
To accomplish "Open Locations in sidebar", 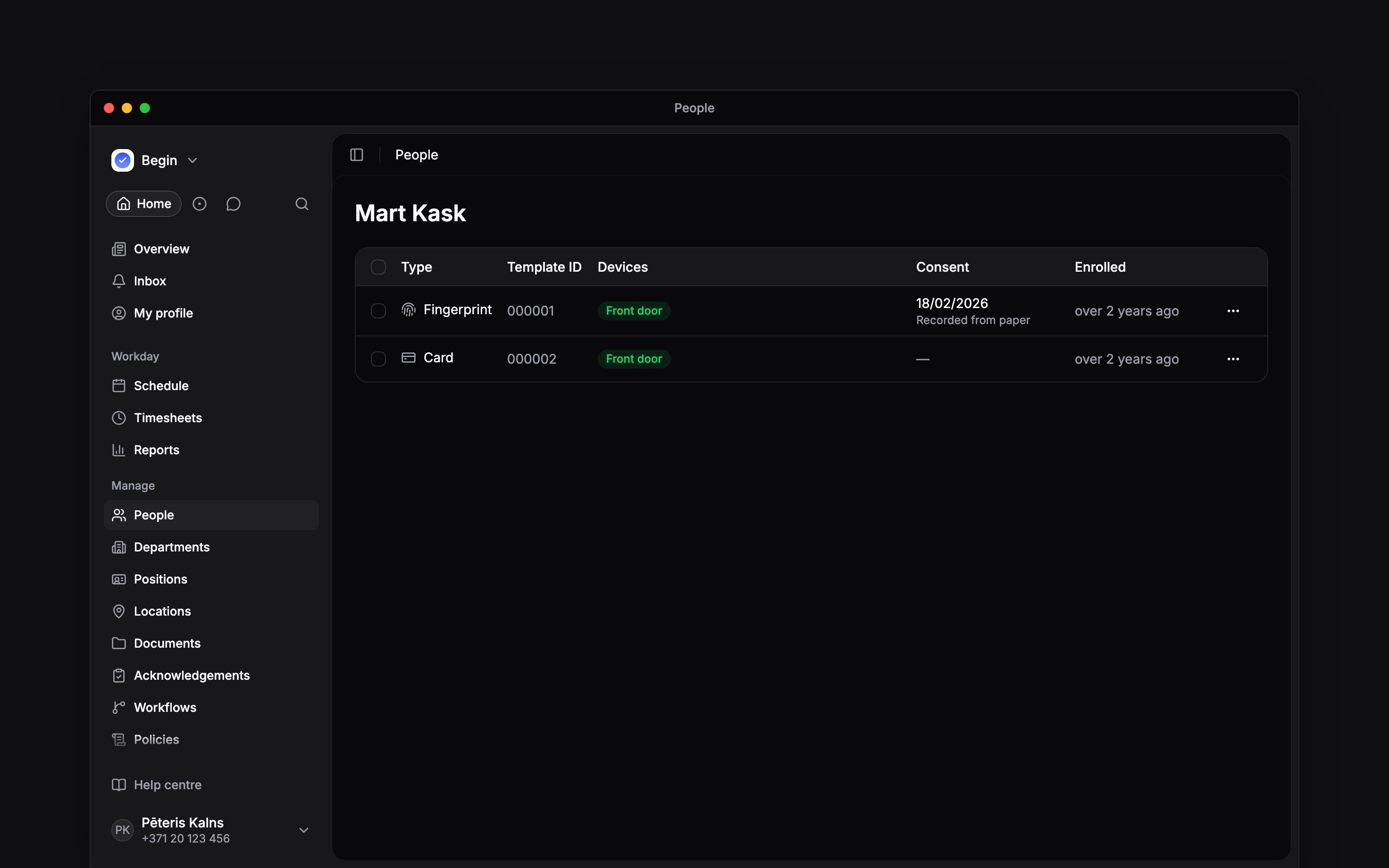I will tap(211, 611).
